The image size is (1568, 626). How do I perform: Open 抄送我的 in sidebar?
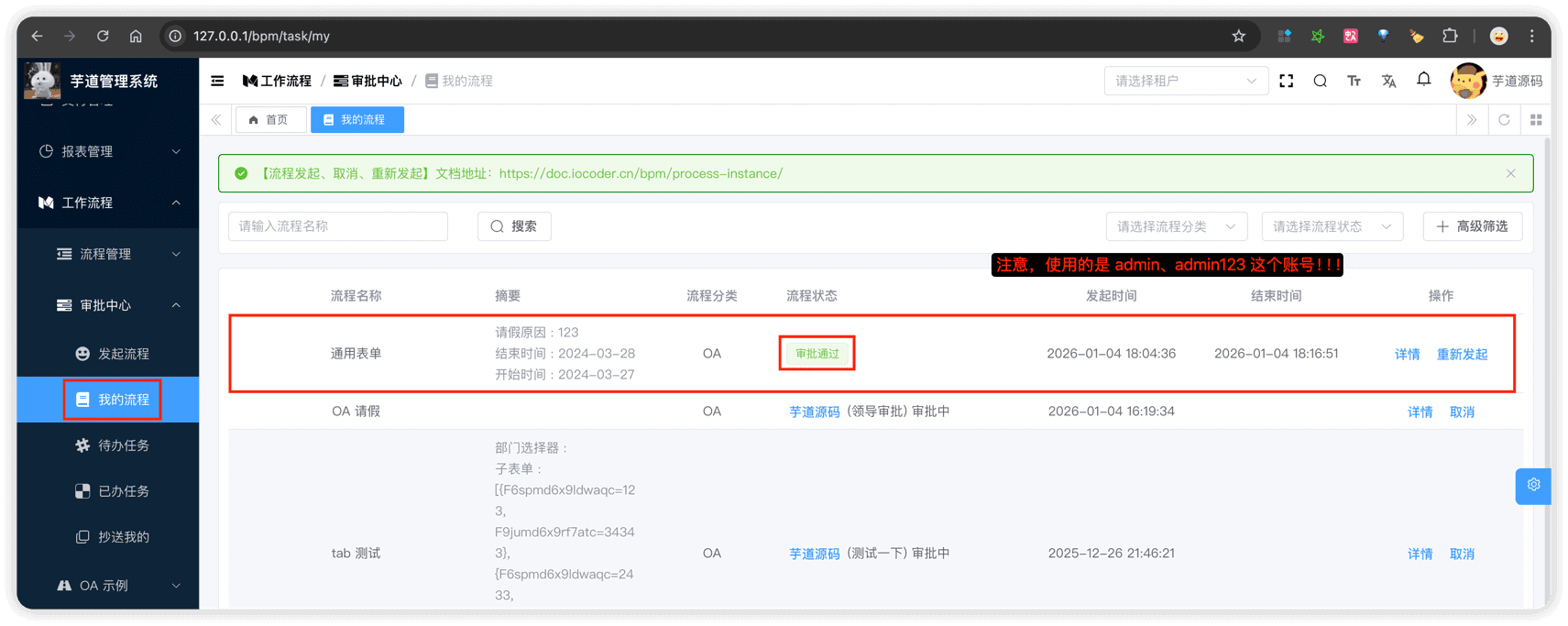(108, 537)
